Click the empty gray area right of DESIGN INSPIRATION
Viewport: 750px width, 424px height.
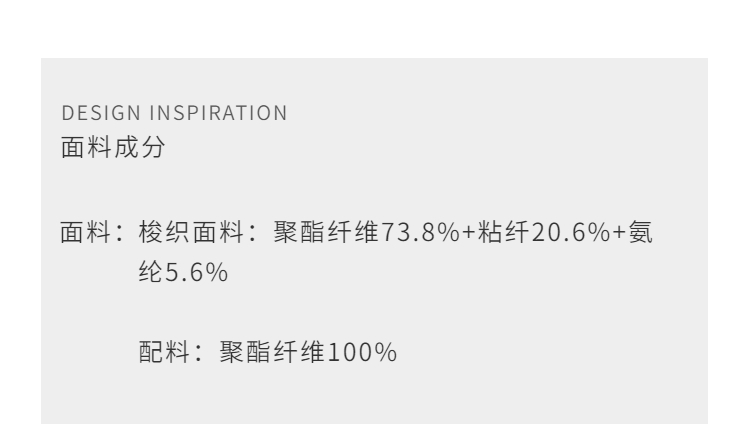(x=500, y=114)
